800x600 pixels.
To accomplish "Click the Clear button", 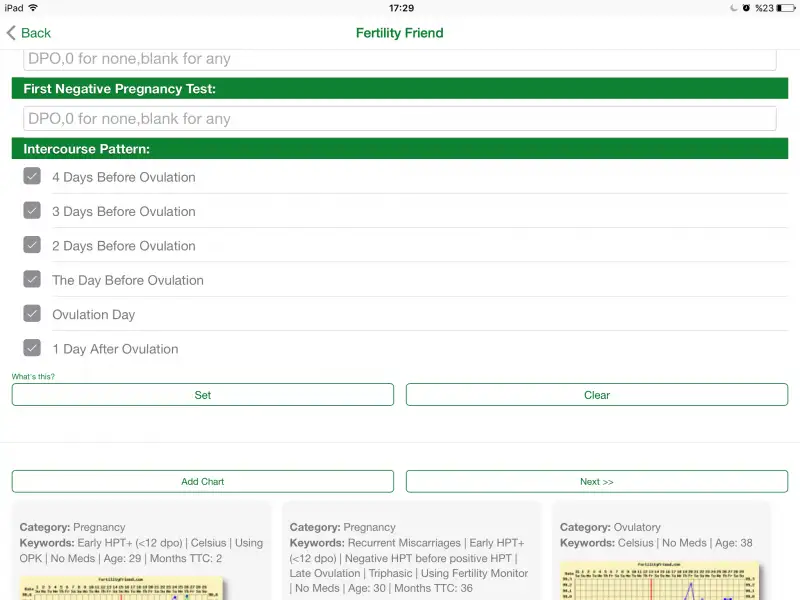I will click(597, 395).
